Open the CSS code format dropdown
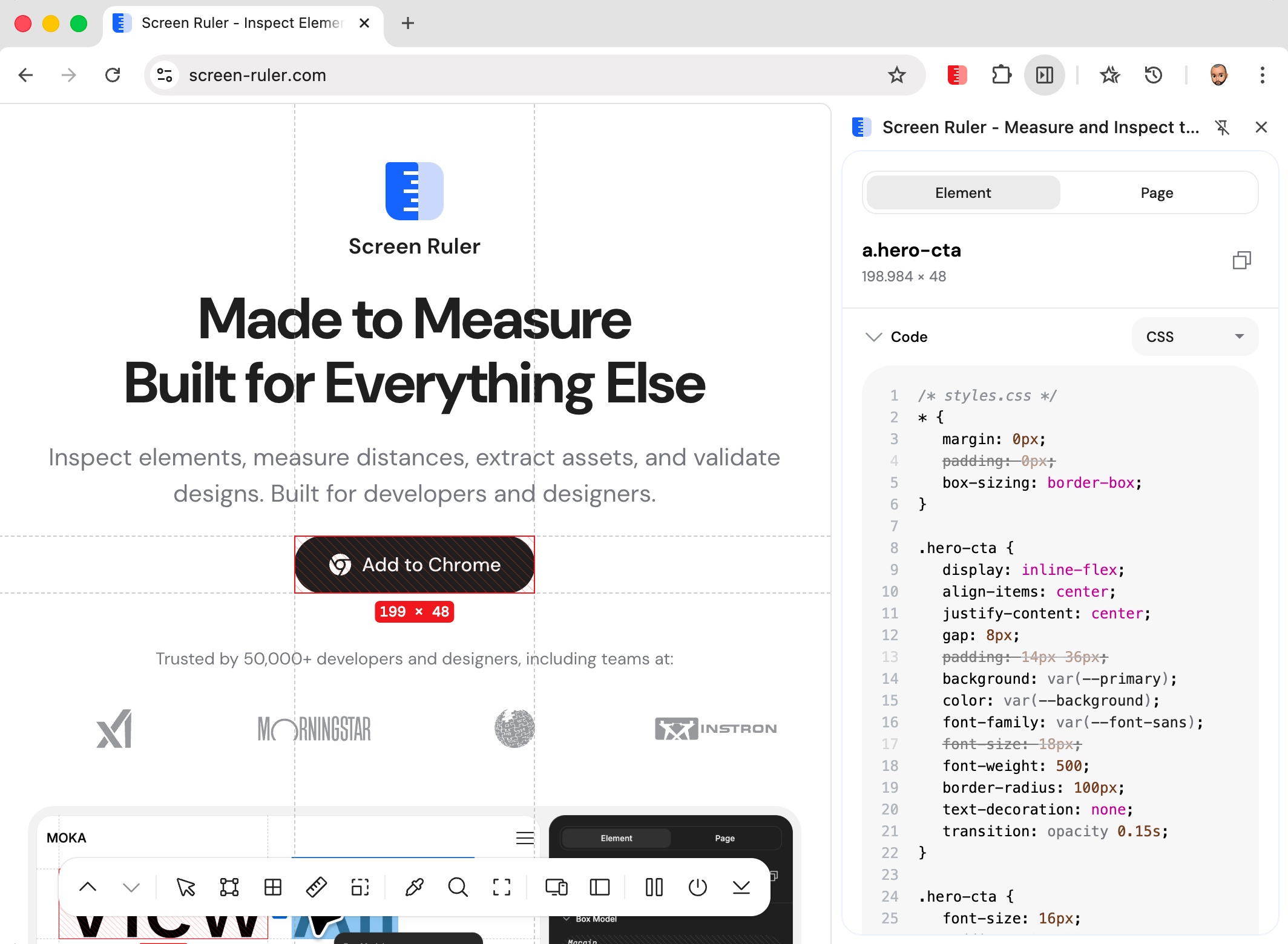Image resolution: width=1288 pixels, height=944 pixels. click(1195, 336)
